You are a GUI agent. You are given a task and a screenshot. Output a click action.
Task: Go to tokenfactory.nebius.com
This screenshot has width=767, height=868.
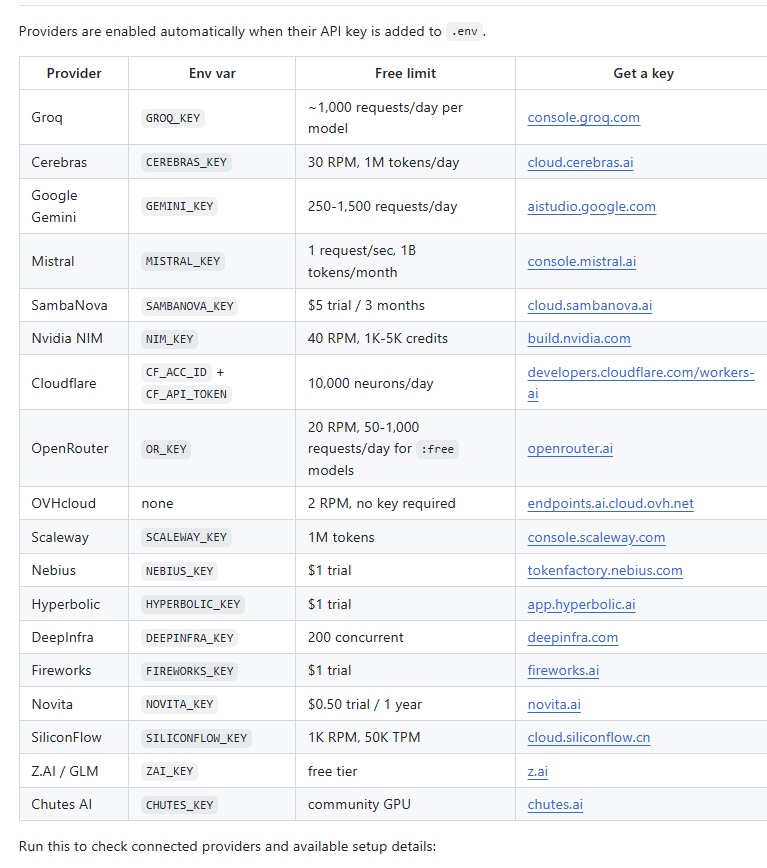(x=605, y=570)
